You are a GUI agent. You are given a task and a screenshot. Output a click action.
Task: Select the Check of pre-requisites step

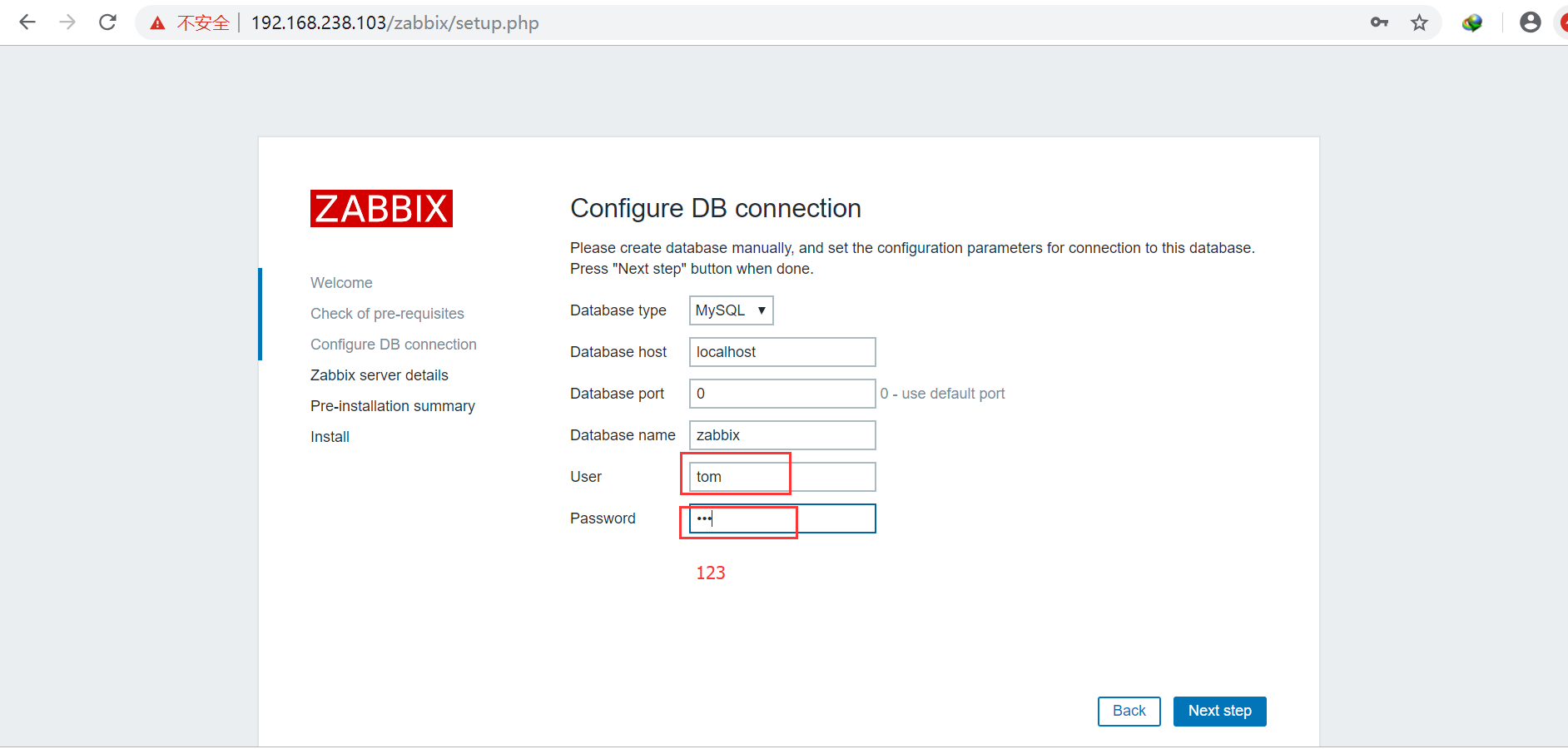[387, 314]
